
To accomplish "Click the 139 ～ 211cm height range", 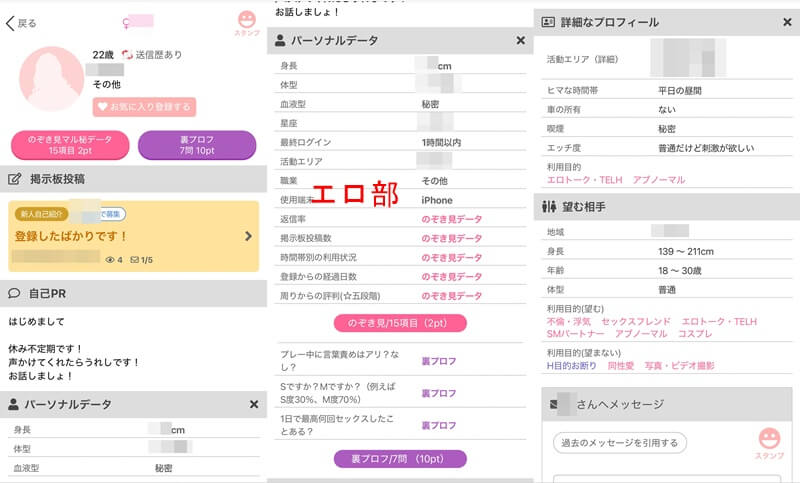I will 686,251.
